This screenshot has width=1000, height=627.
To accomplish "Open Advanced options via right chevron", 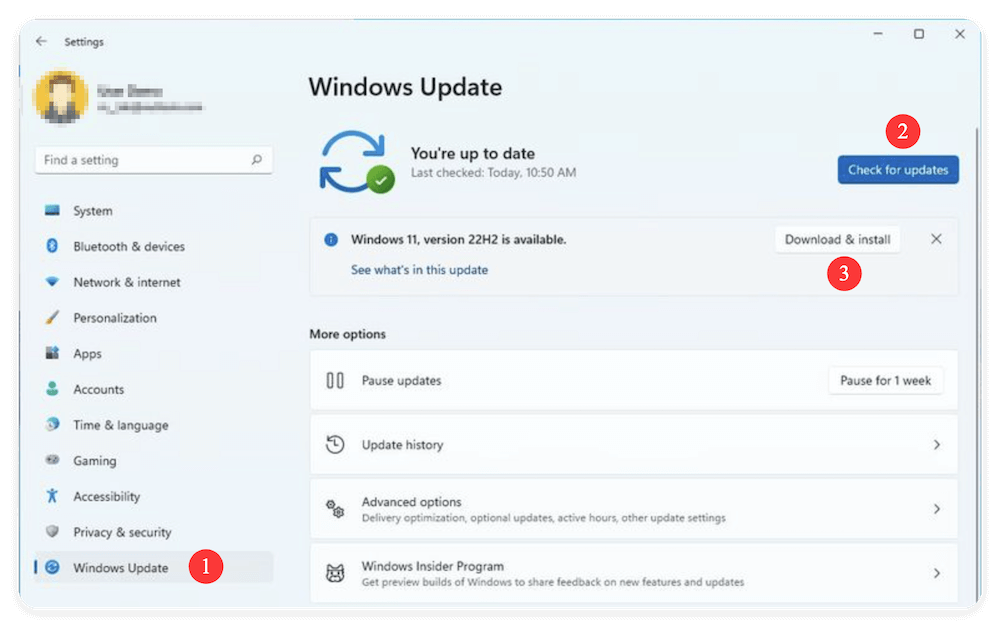I will point(936,509).
